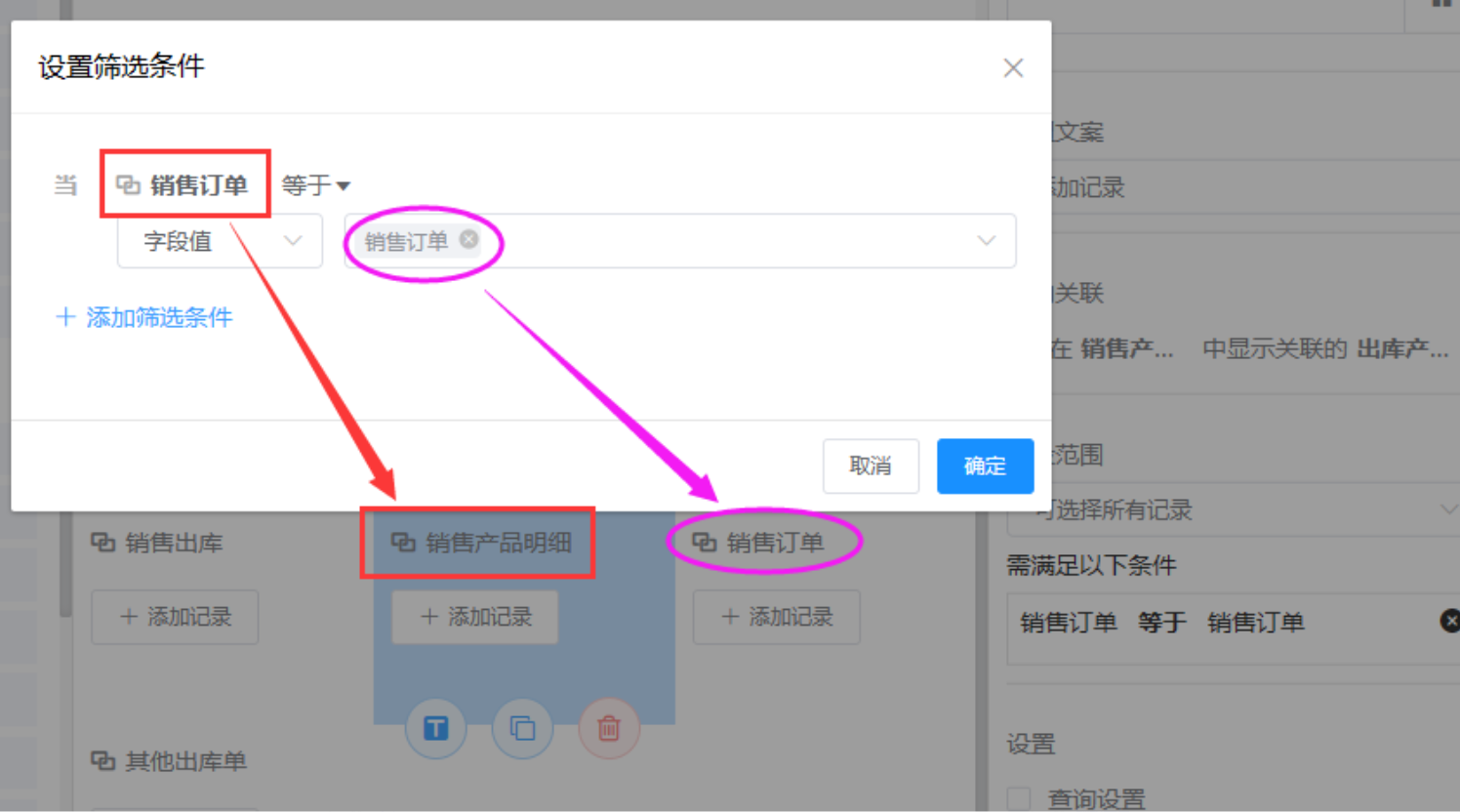Click the 销售出库 relation icon
Screen dimensions: 1460x812
point(102,542)
